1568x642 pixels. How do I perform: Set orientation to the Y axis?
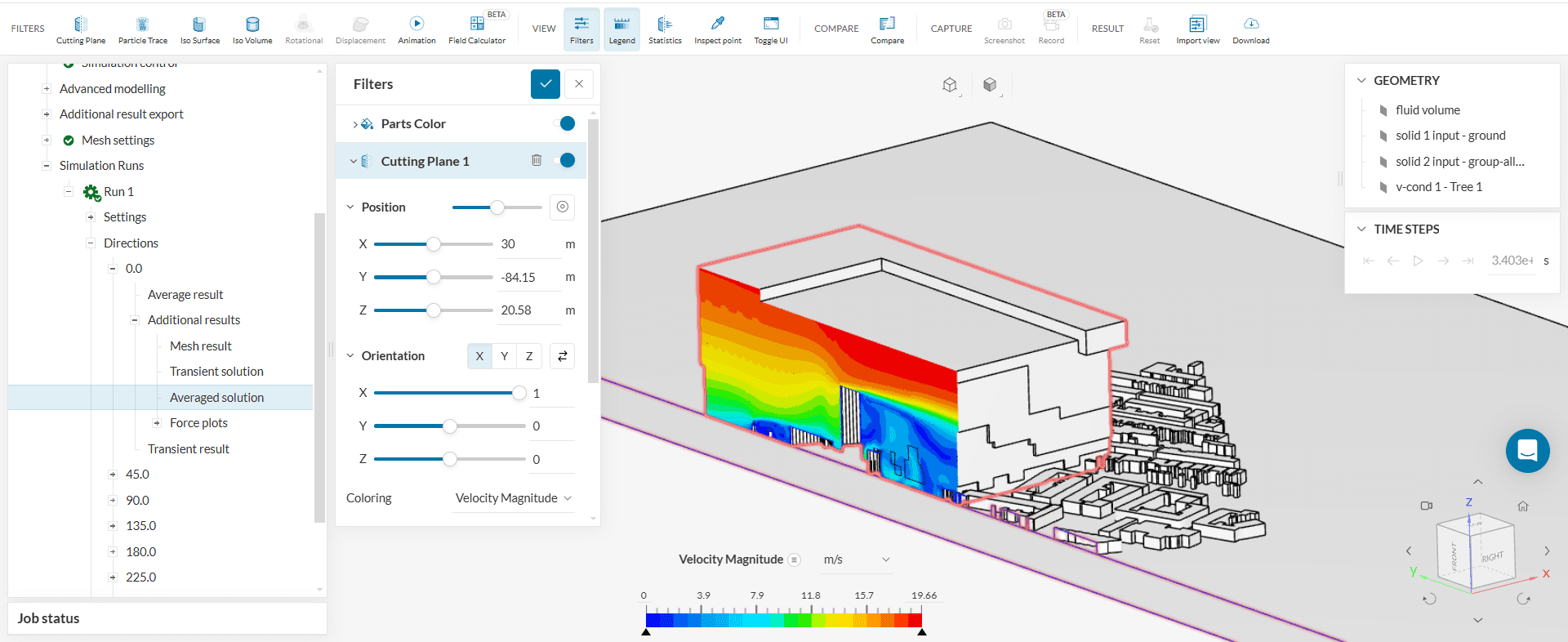tap(504, 356)
